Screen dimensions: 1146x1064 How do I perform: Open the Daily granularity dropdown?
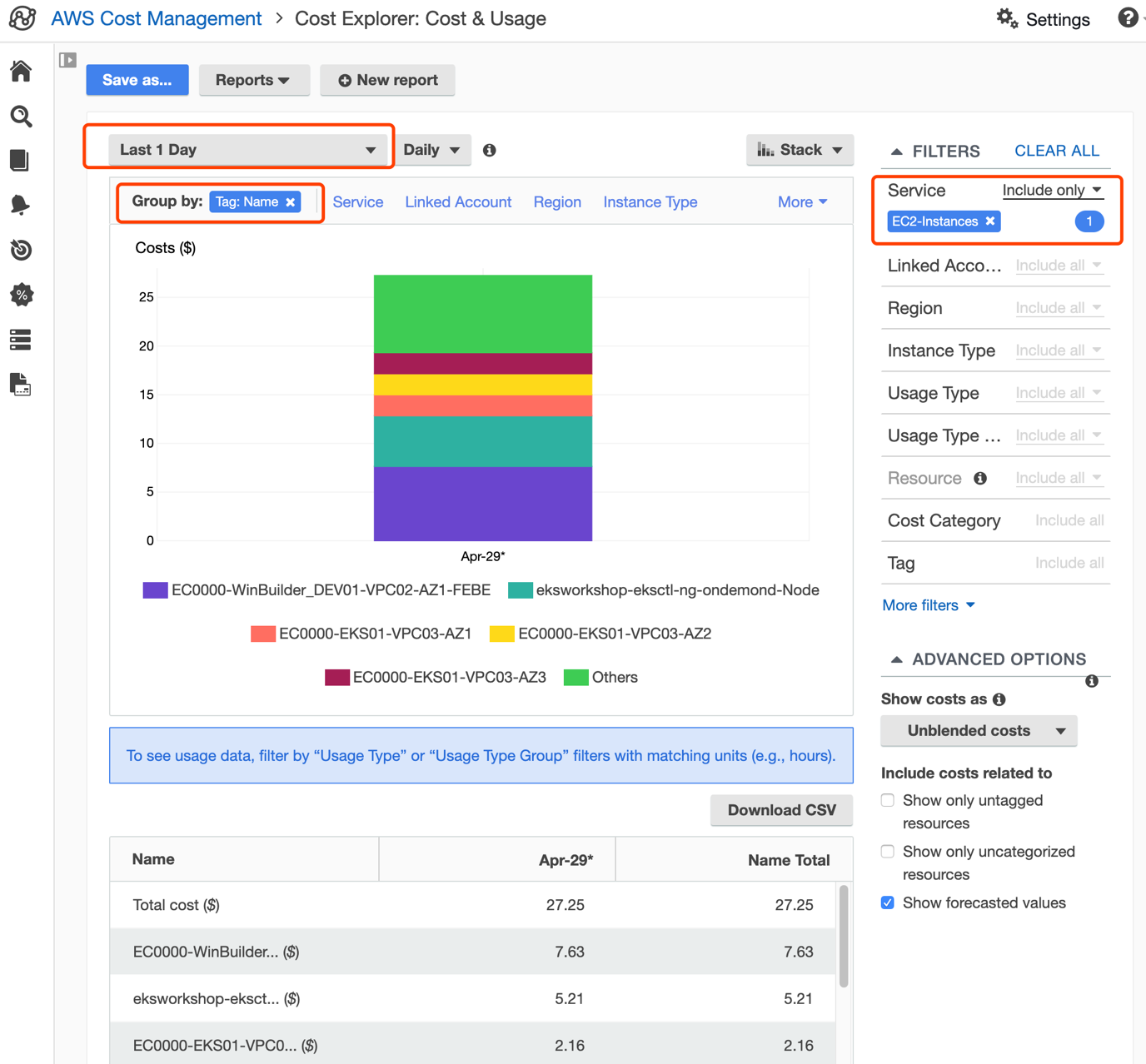tap(432, 150)
